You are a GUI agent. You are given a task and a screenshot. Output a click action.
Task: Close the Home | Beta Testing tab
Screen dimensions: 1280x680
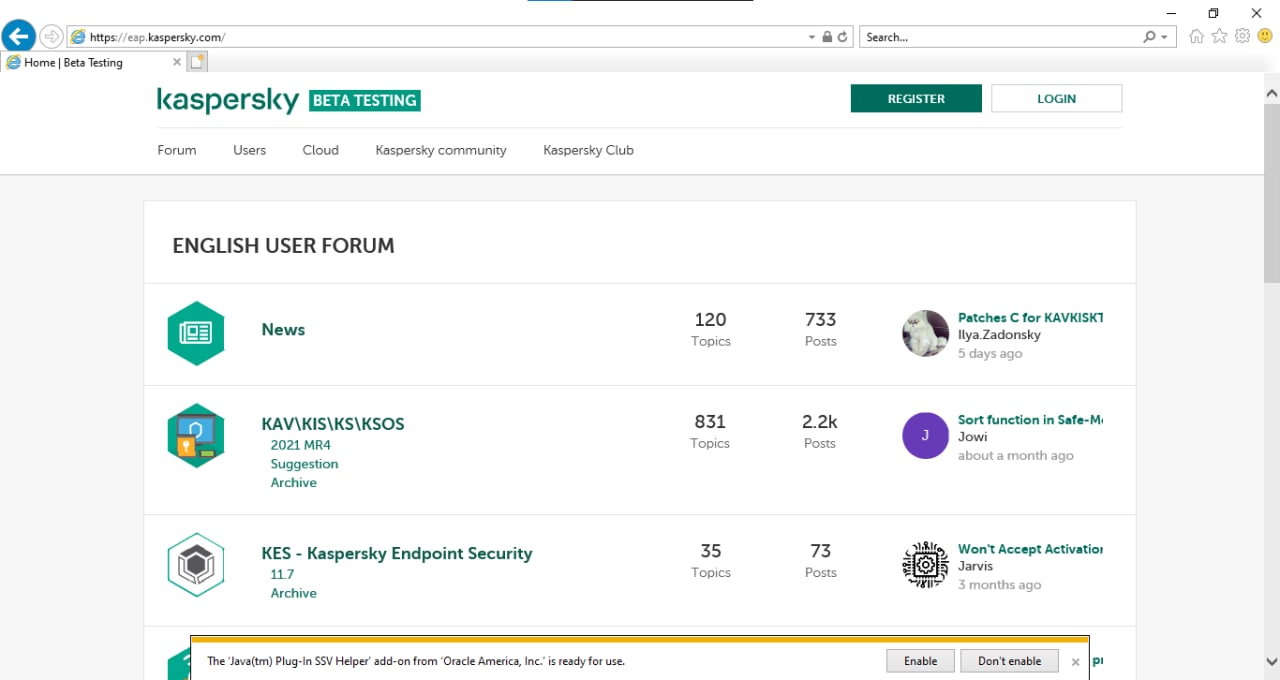177,62
